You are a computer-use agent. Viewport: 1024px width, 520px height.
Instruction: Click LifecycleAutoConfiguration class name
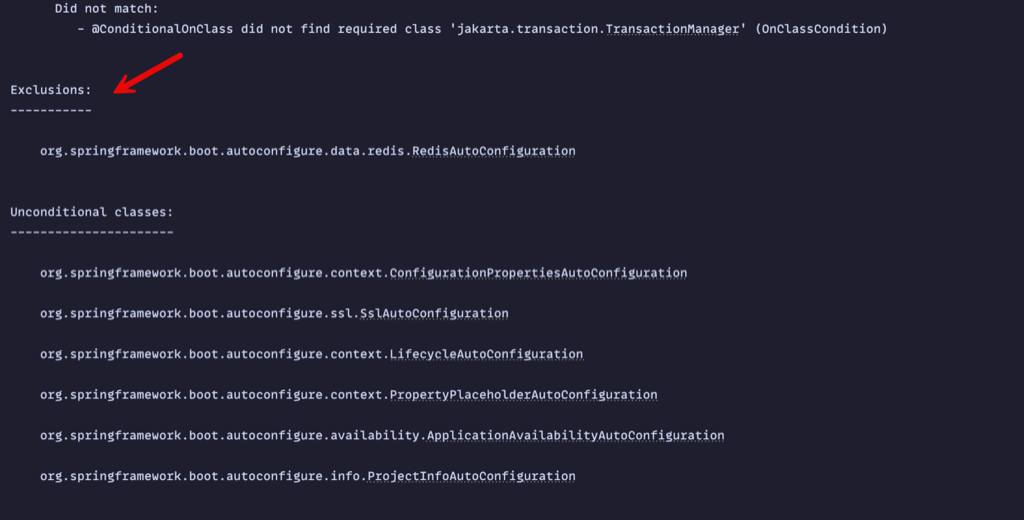[x=486, y=354]
